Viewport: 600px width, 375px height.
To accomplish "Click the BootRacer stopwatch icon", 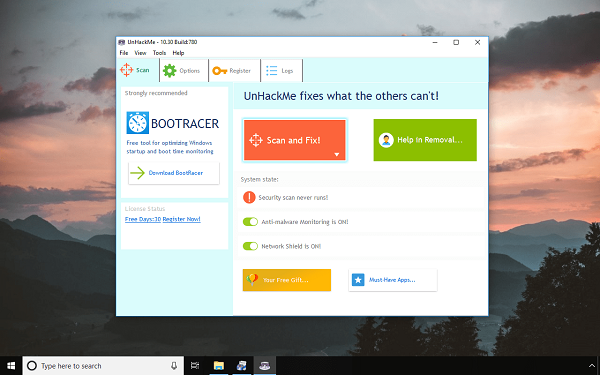I will pos(138,123).
